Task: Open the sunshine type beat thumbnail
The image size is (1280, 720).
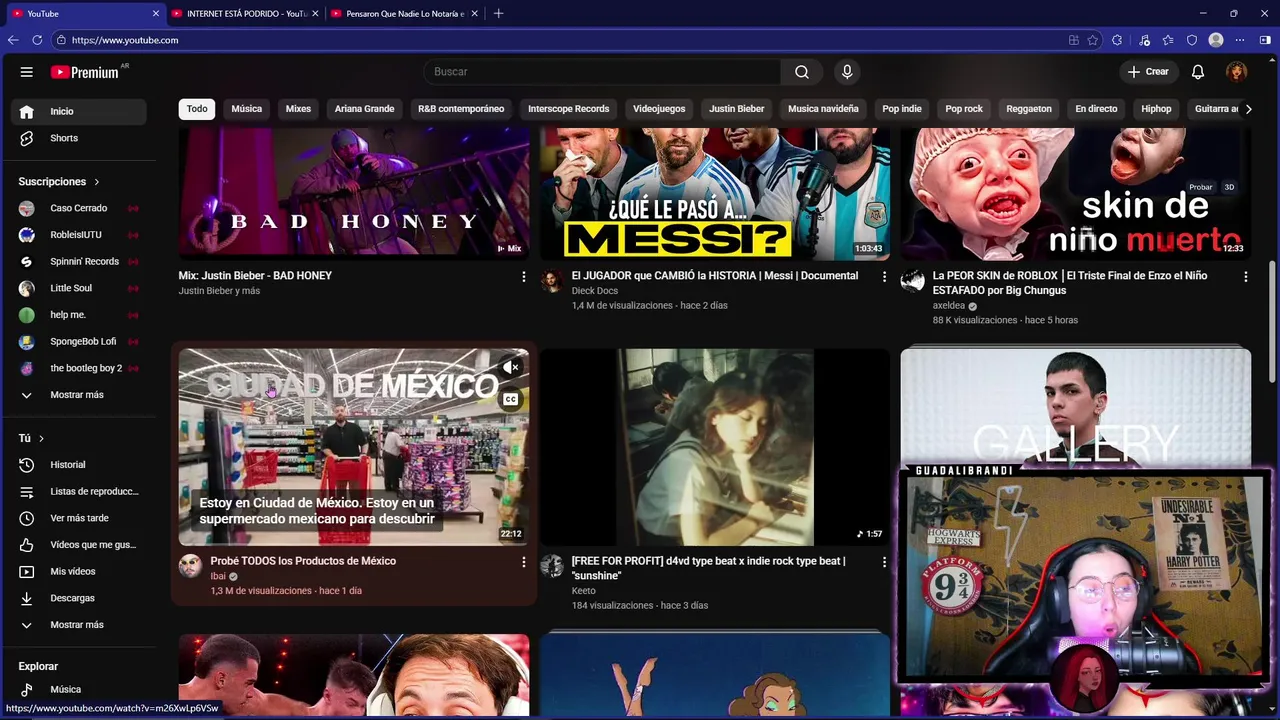Action: 715,447
